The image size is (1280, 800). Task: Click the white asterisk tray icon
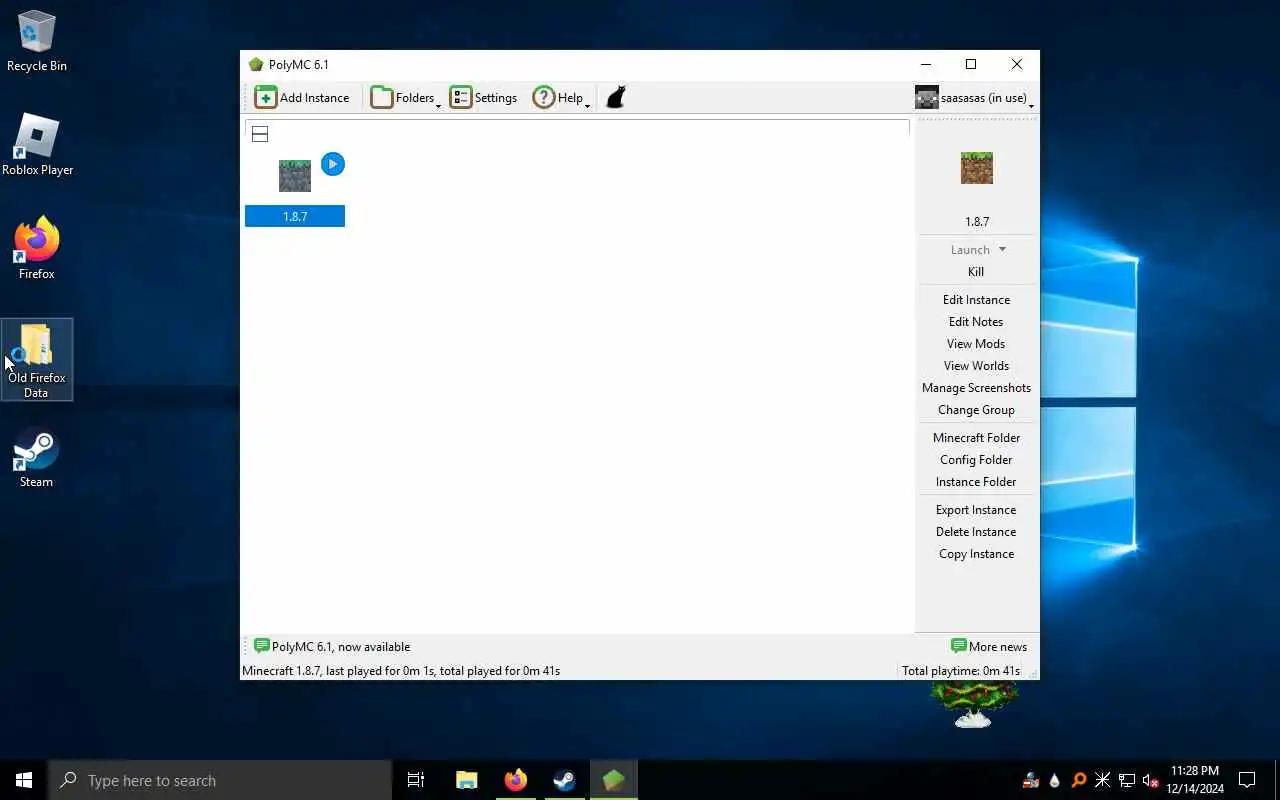tap(1103, 781)
